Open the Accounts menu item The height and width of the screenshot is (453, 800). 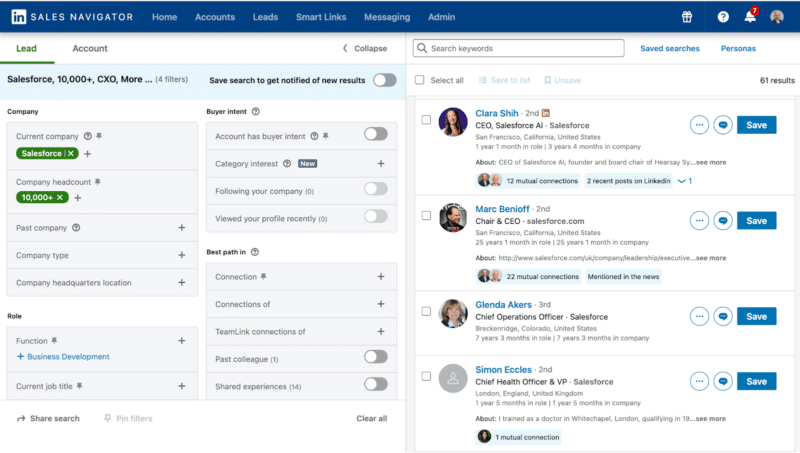pos(215,17)
